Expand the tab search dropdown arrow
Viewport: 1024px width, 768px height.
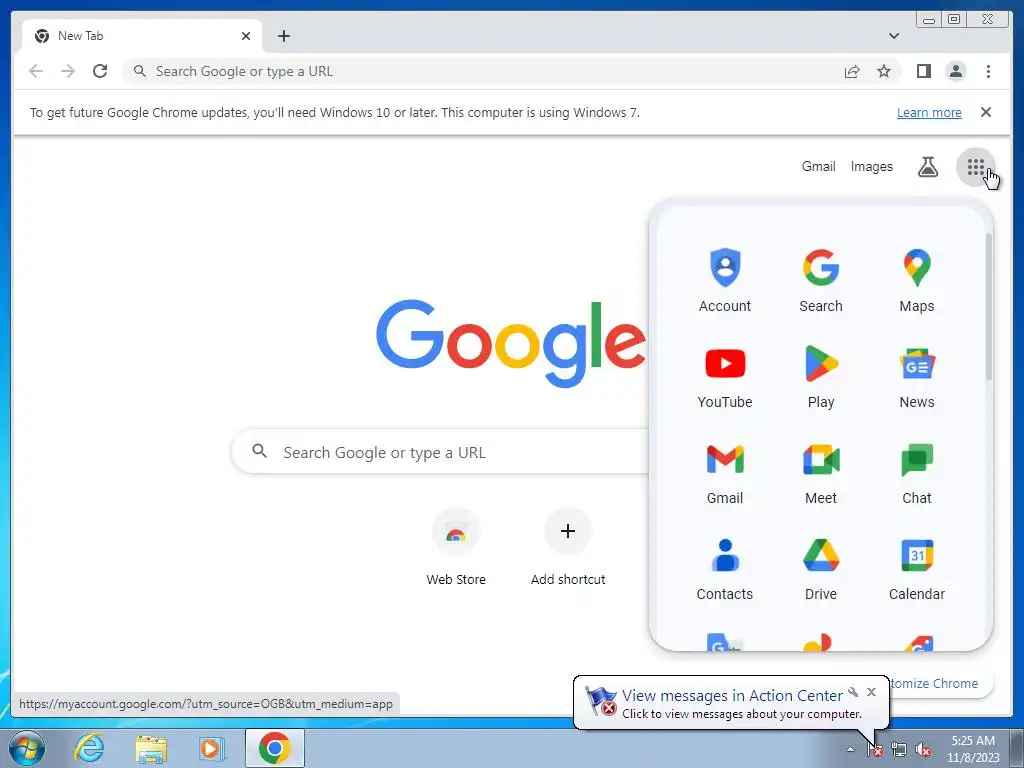[894, 36]
